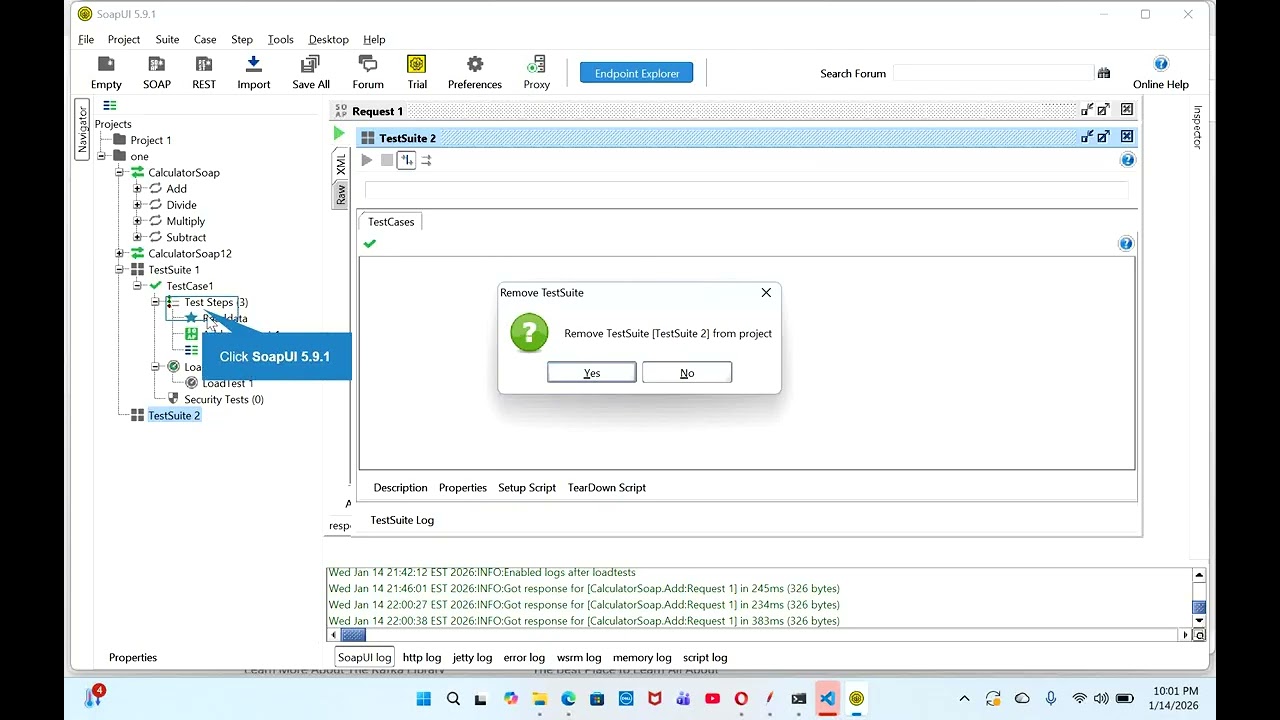Open the Windows Start menu
The width and height of the screenshot is (1280, 720).
424,699
